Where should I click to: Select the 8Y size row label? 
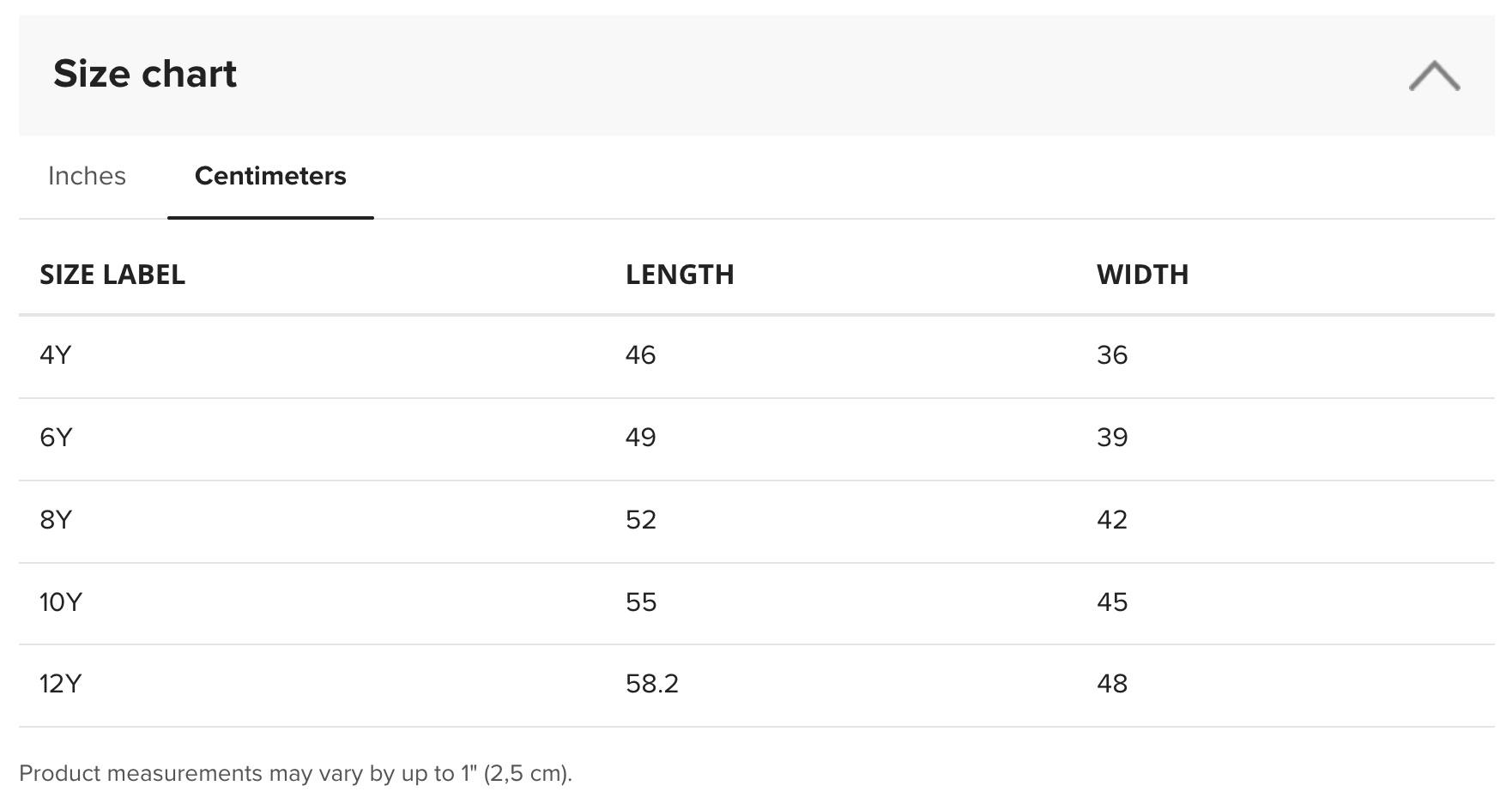click(56, 520)
